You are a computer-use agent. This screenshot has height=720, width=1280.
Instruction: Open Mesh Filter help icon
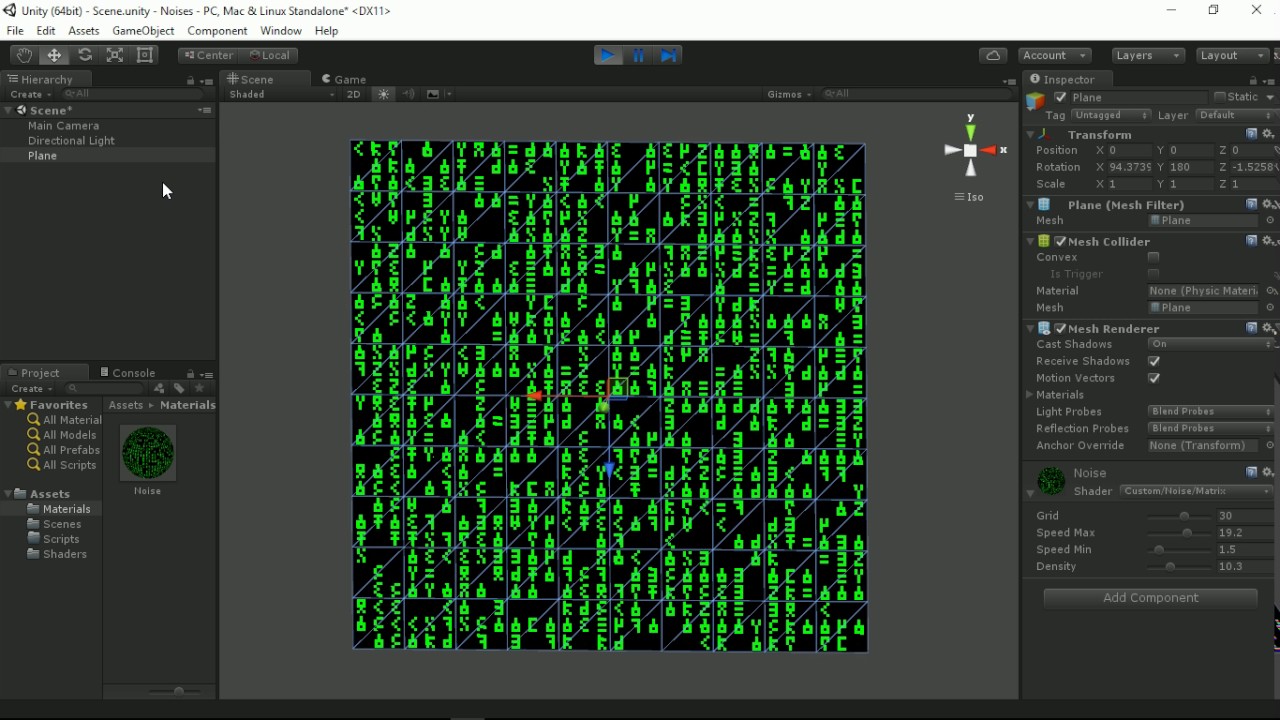click(x=1251, y=204)
